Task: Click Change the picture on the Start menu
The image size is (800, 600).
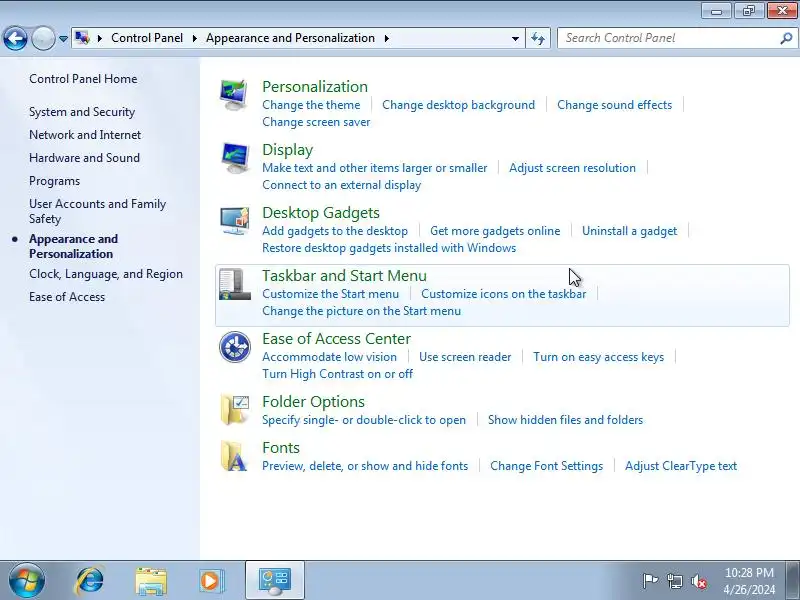Action: click(362, 311)
